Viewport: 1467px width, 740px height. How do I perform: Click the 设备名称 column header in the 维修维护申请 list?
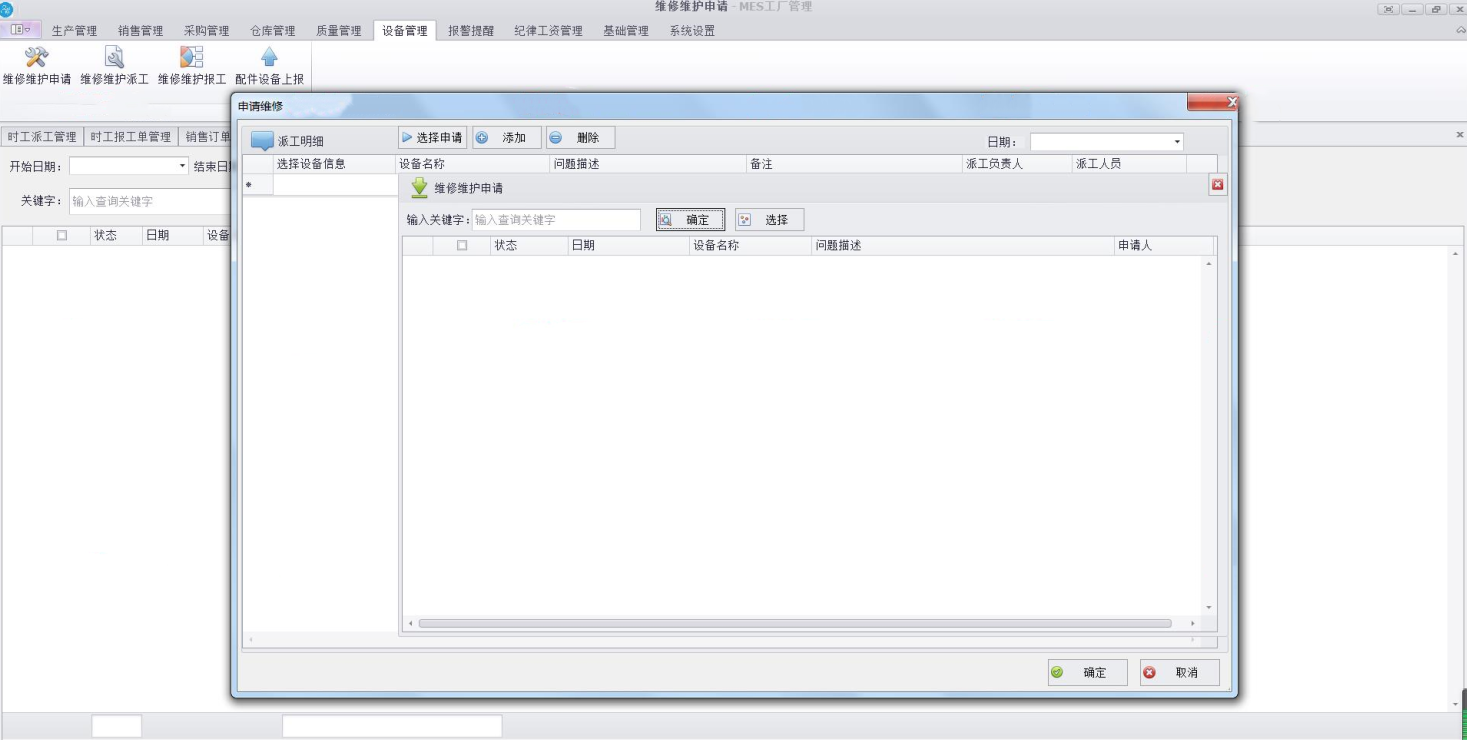coord(751,245)
